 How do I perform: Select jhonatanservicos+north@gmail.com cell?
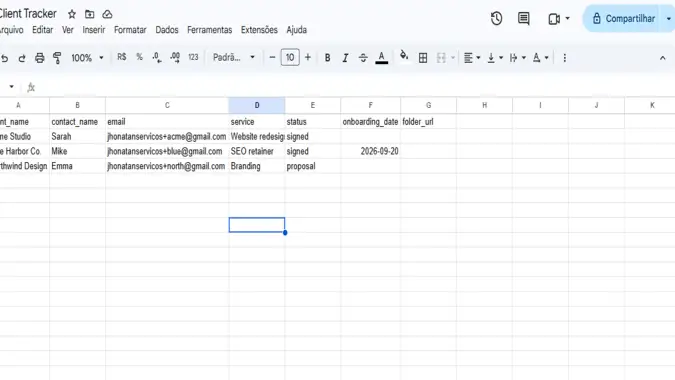coord(167,166)
